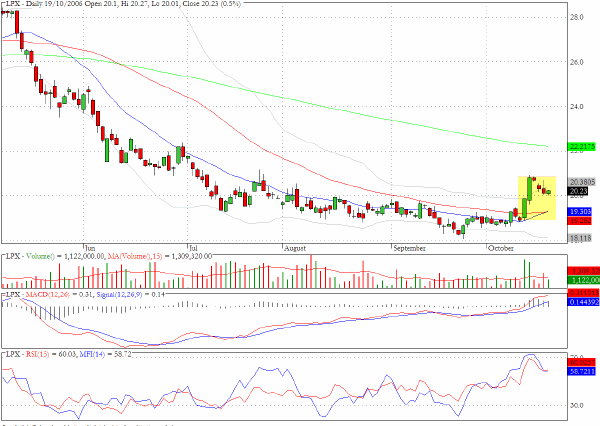Select the blue 0.144392 signal value tag
The width and height of the screenshot is (600, 426).
tap(583, 302)
